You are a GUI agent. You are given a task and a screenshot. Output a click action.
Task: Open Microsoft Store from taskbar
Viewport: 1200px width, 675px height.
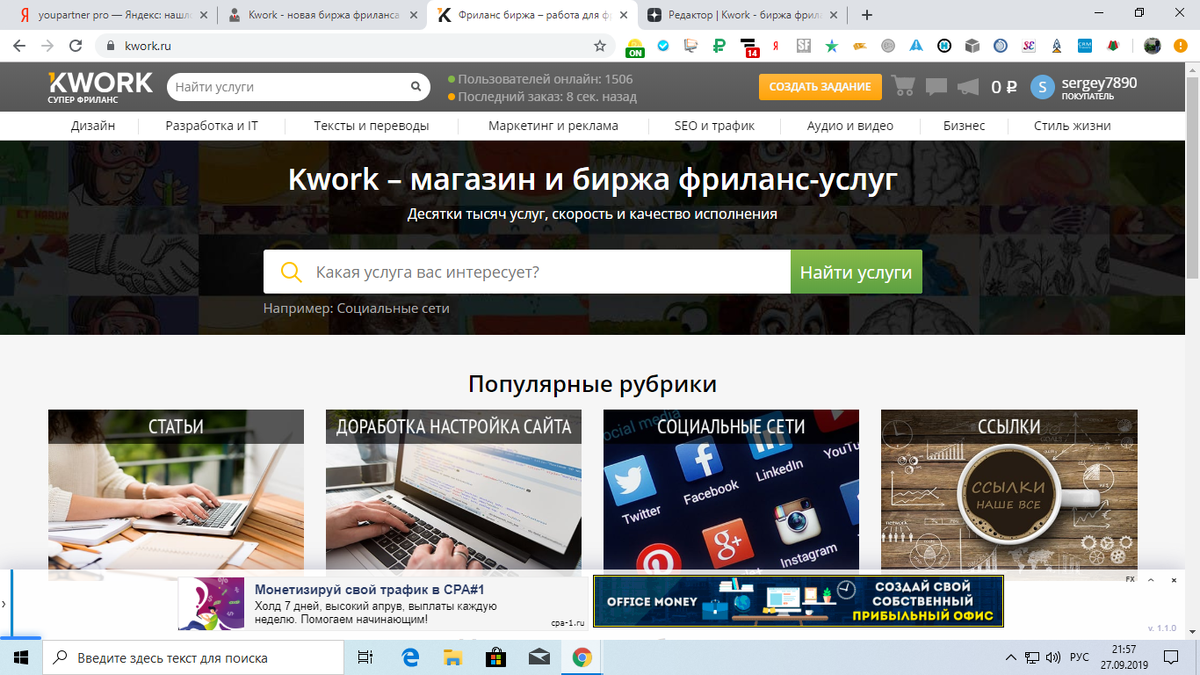pyautogui.click(x=496, y=657)
